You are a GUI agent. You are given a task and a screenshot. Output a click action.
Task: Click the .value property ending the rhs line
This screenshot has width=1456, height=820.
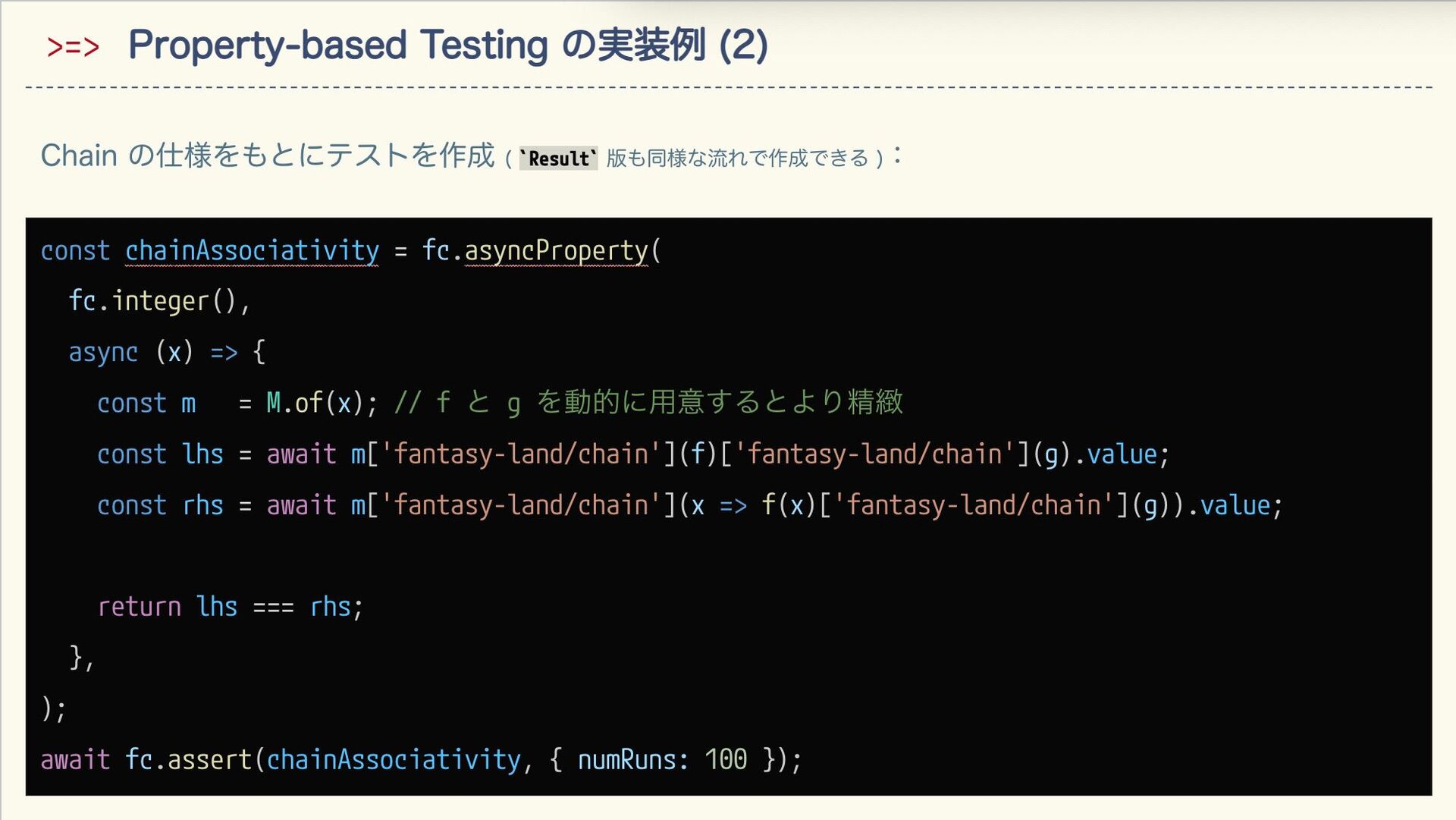tap(1234, 504)
